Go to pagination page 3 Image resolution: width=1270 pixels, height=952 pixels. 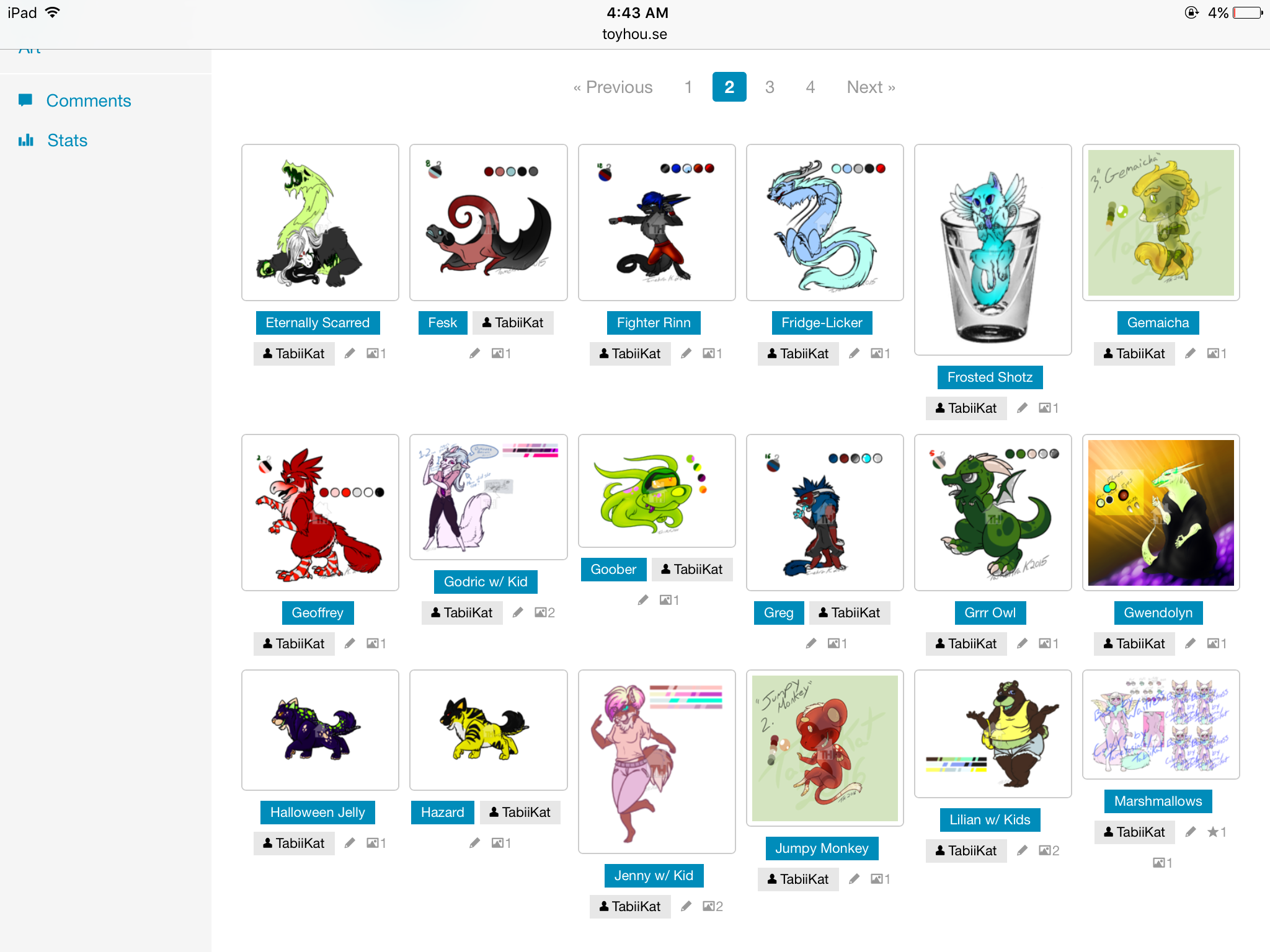pyautogui.click(x=770, y=87)
